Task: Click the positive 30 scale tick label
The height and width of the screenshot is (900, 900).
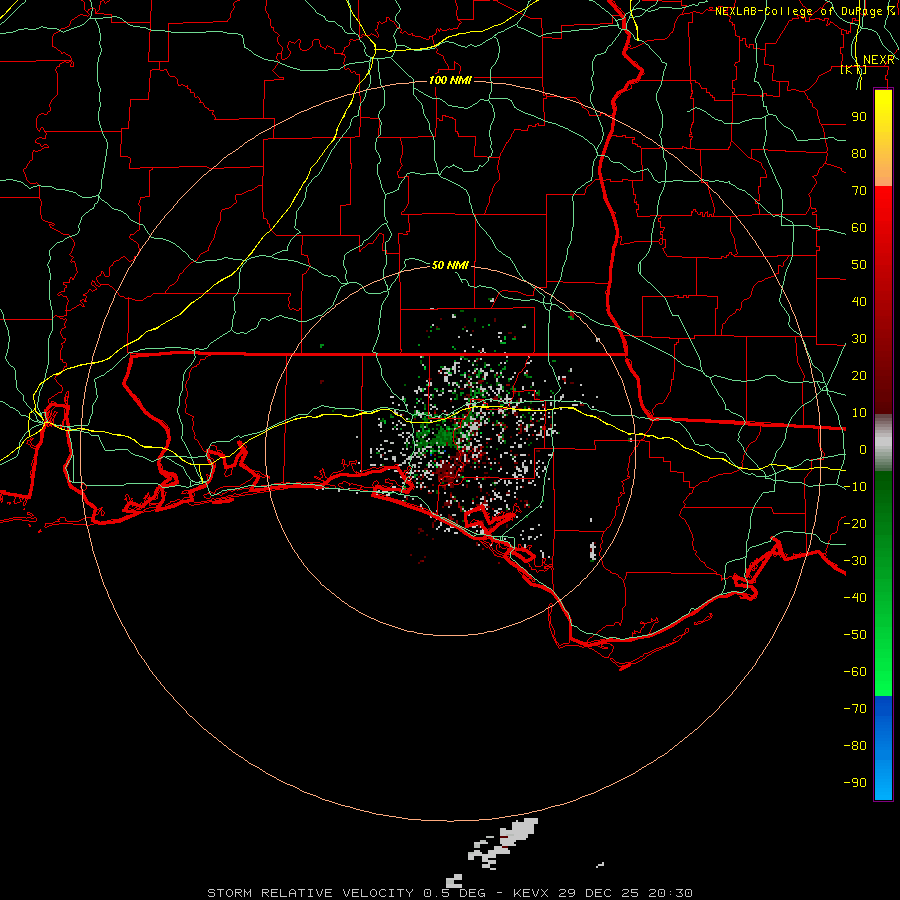Action: (x=859, y=339)
